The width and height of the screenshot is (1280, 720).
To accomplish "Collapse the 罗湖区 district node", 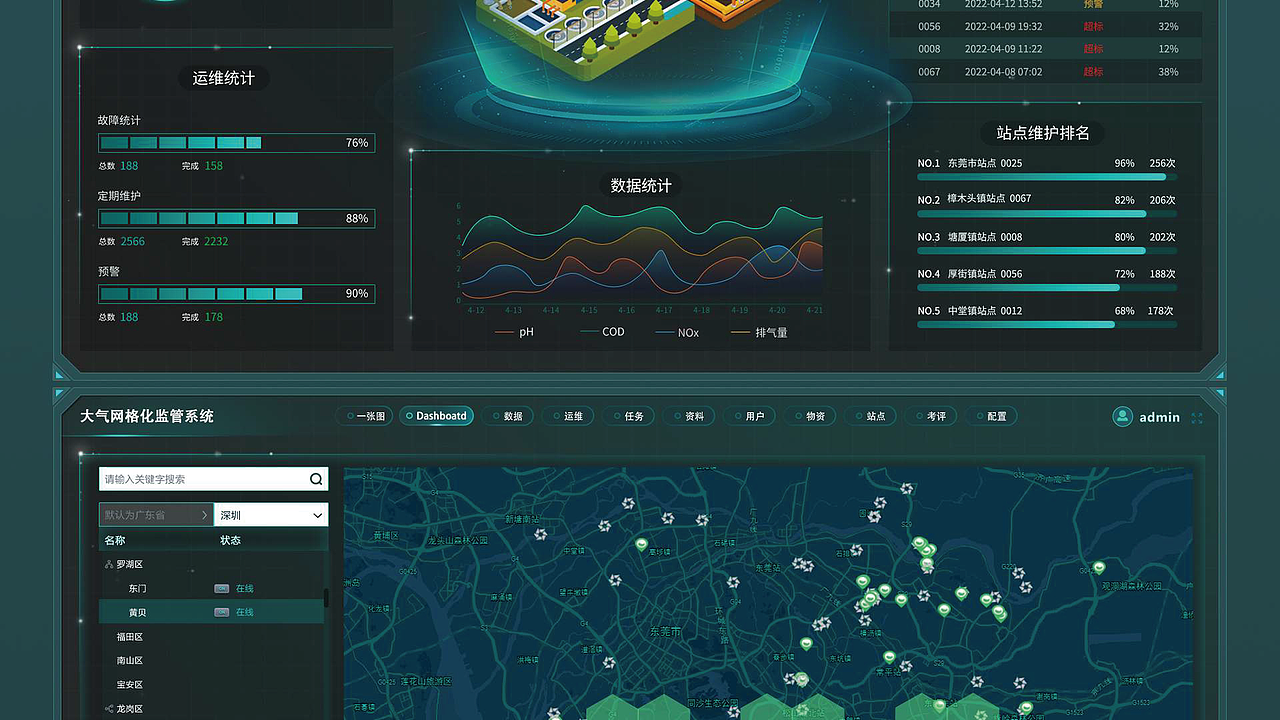I will [108, 565].
